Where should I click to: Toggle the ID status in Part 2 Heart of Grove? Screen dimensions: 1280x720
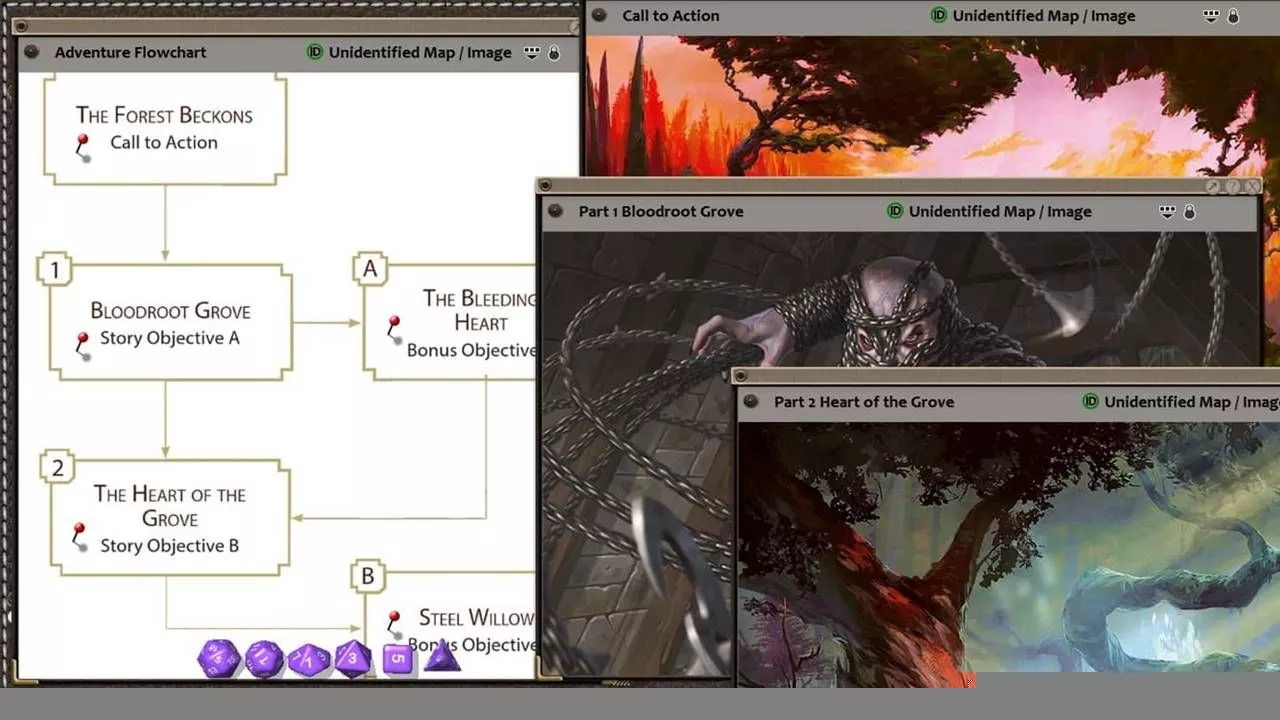click(1091, 401)
